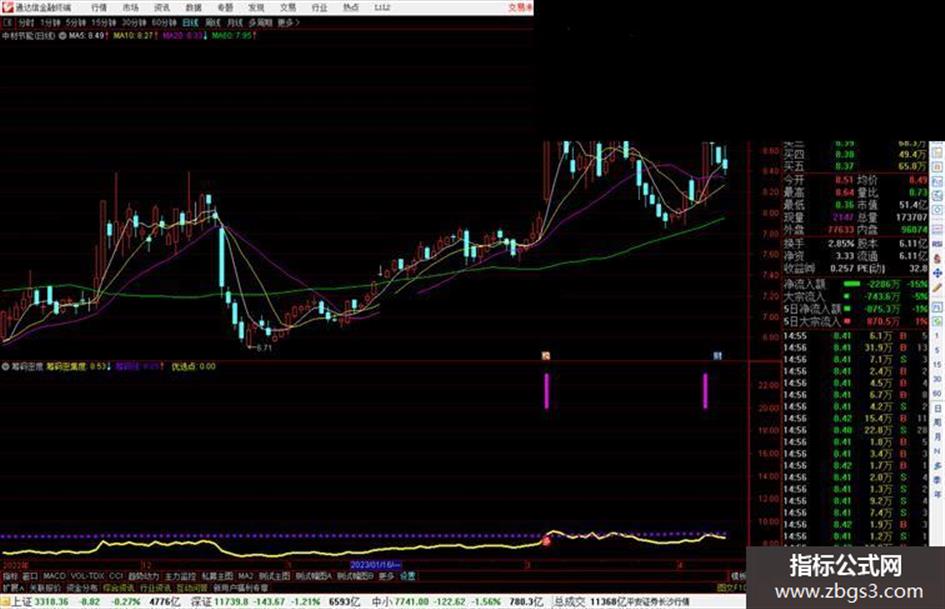
Task: Open the 资讯 menu
Action: [x=162, y=8]
